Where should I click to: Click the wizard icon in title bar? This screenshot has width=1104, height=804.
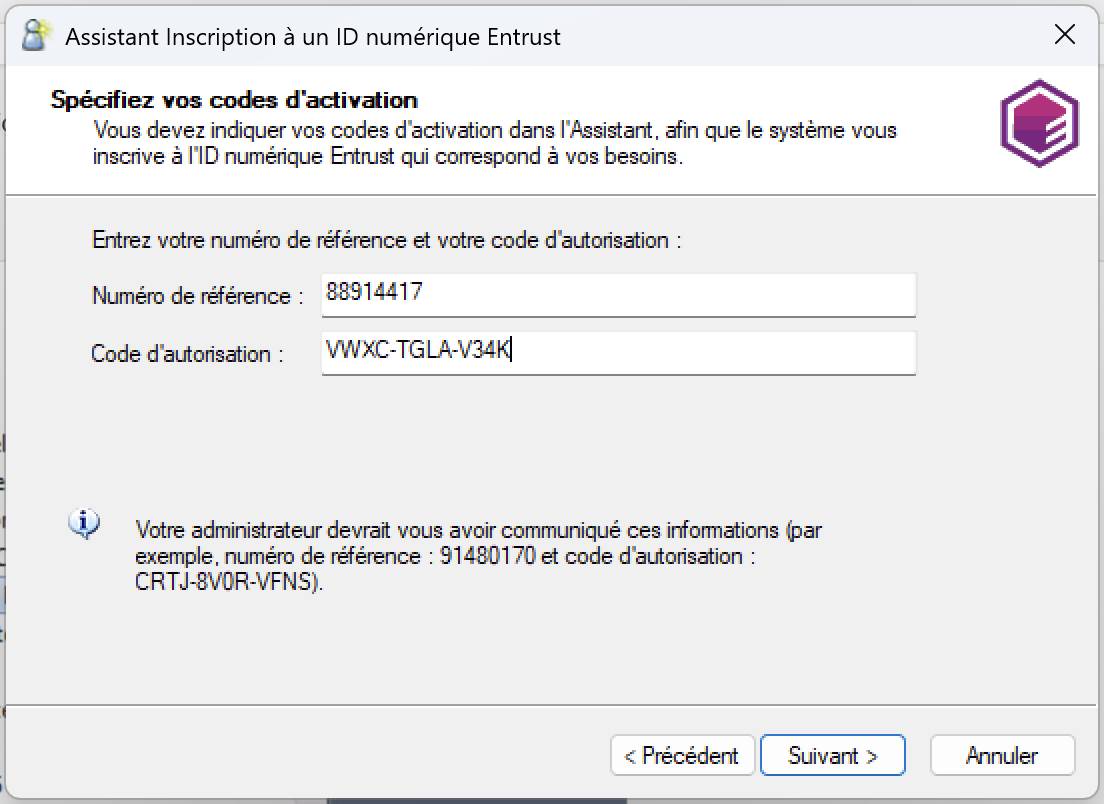pyautogui.click(x=37, y=36)
